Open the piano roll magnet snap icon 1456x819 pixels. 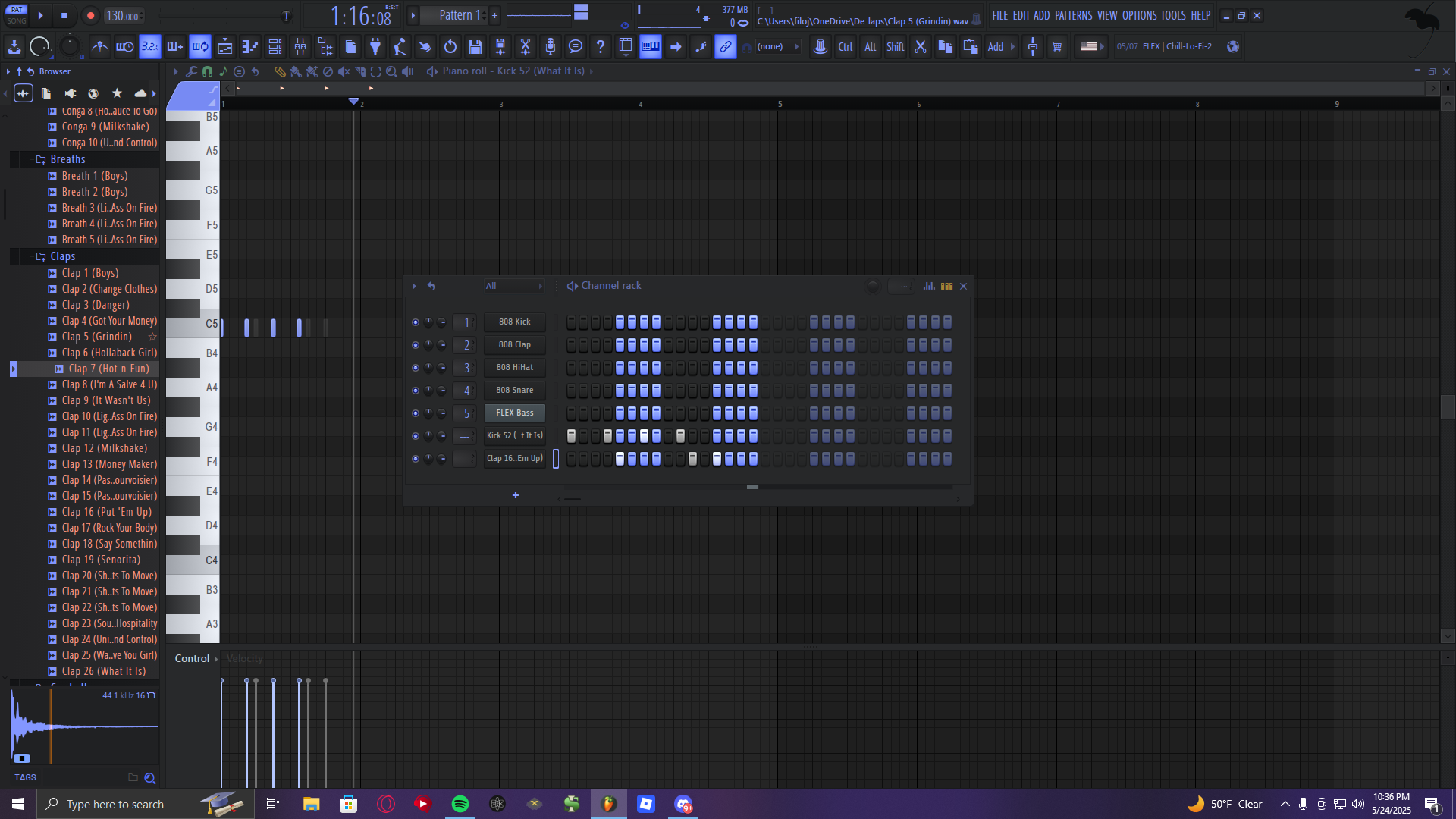click(207, 71)
